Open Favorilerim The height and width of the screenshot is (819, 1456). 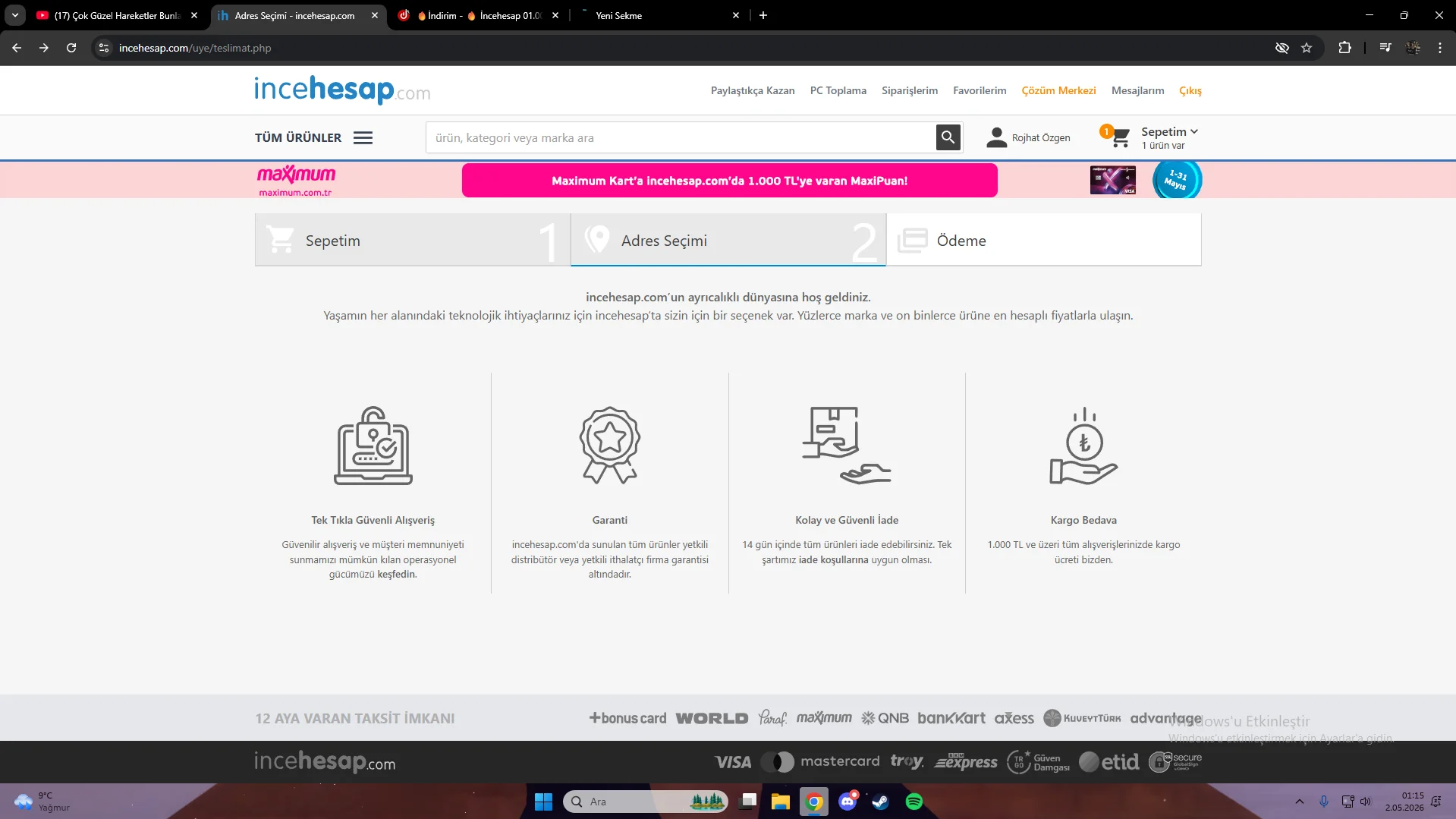(980, 90)
